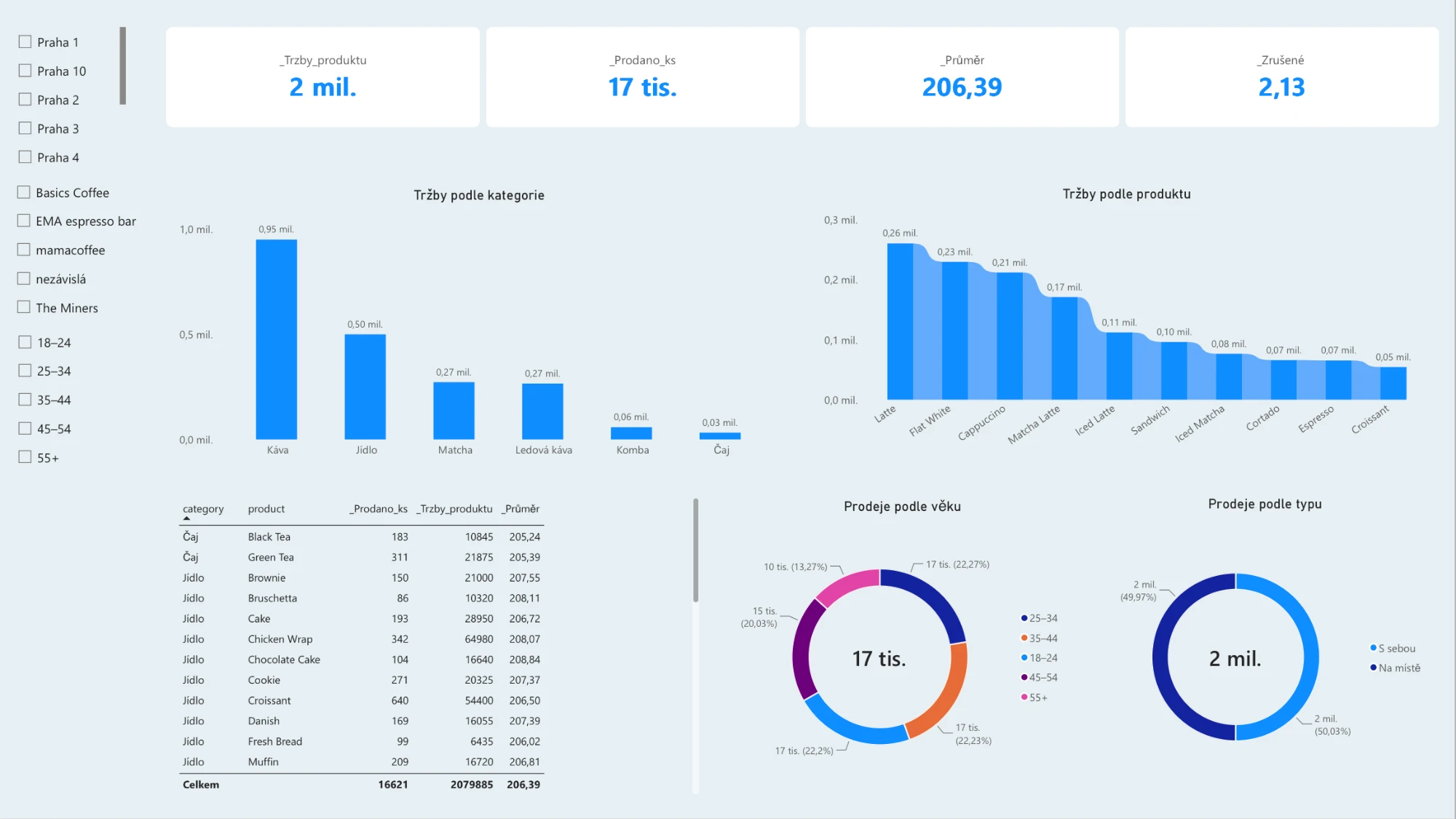Click the Croissant product cell in table
This screenshot has height=819, width=1456.
point(269,700)
